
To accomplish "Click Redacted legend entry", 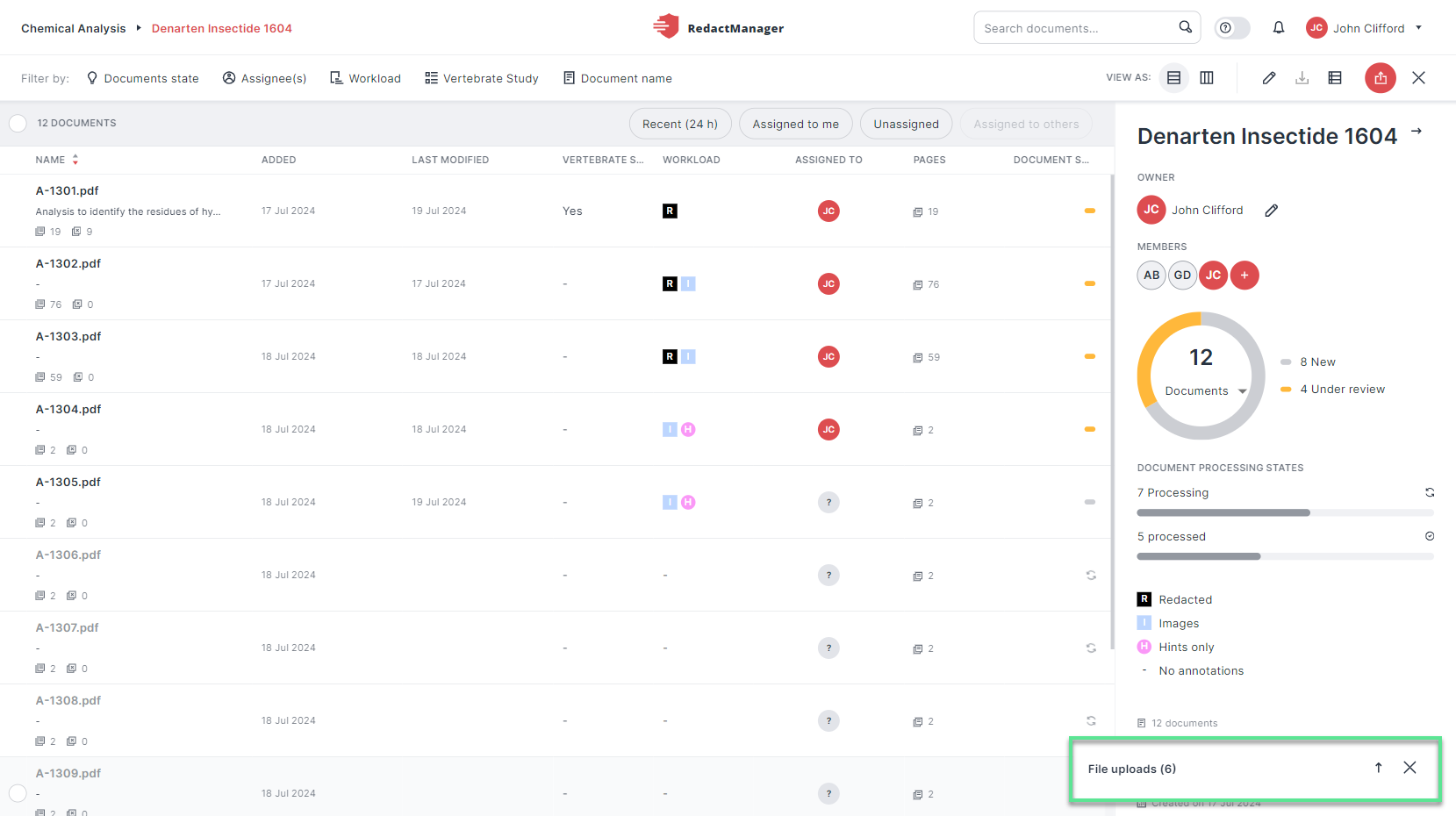I will click(1175, 599).
